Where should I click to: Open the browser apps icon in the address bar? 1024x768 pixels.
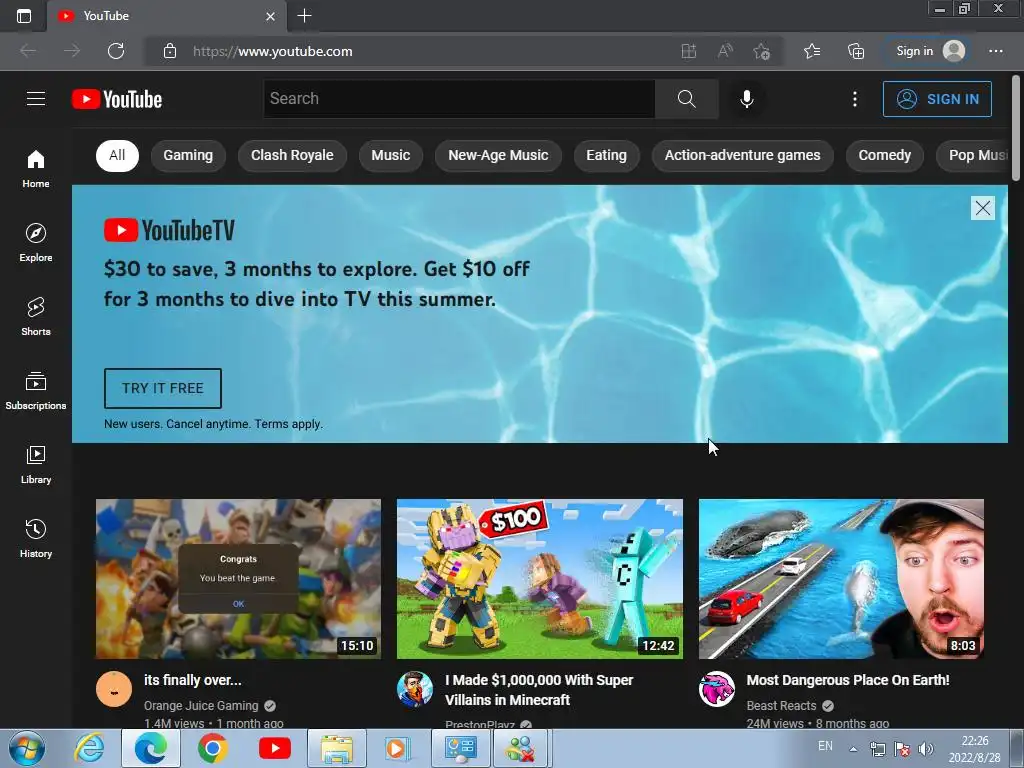tap(688, 51)
